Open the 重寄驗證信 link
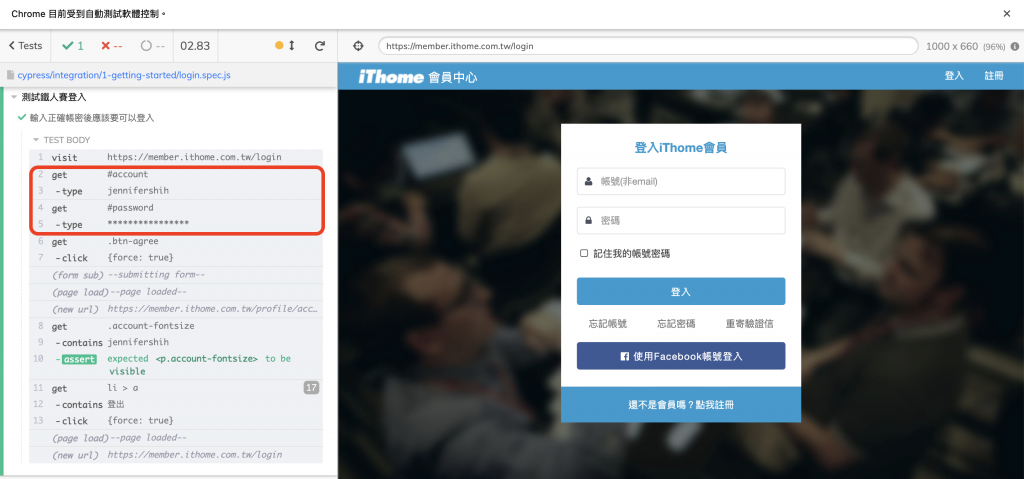 [x=750, y=323]
